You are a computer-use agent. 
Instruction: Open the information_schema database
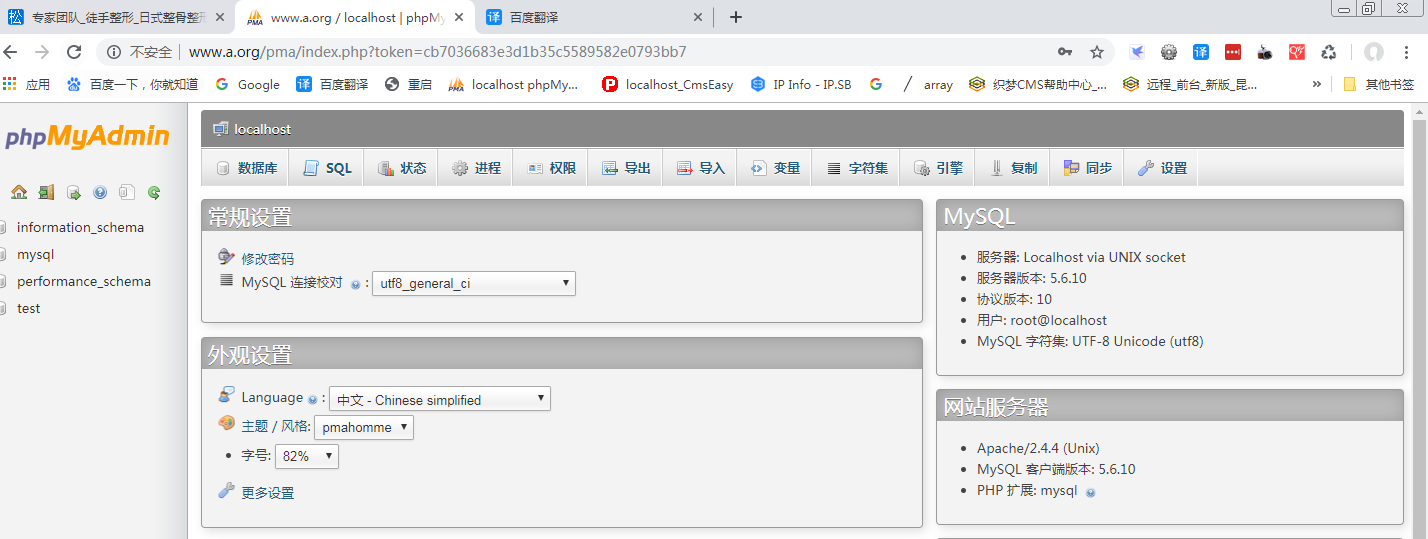click(x=80, y=227)
